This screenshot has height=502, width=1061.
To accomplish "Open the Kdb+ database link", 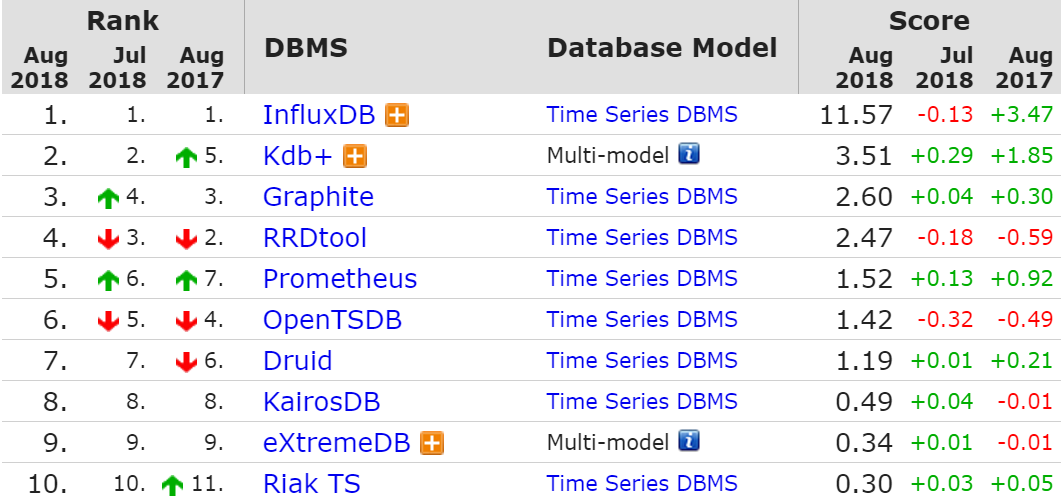I will tap(298, 156).
